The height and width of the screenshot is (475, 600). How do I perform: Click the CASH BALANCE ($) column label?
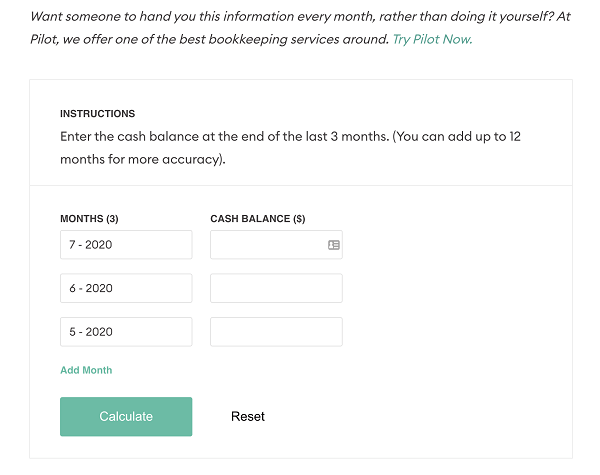pyautogui.click(x=258, y=218)
